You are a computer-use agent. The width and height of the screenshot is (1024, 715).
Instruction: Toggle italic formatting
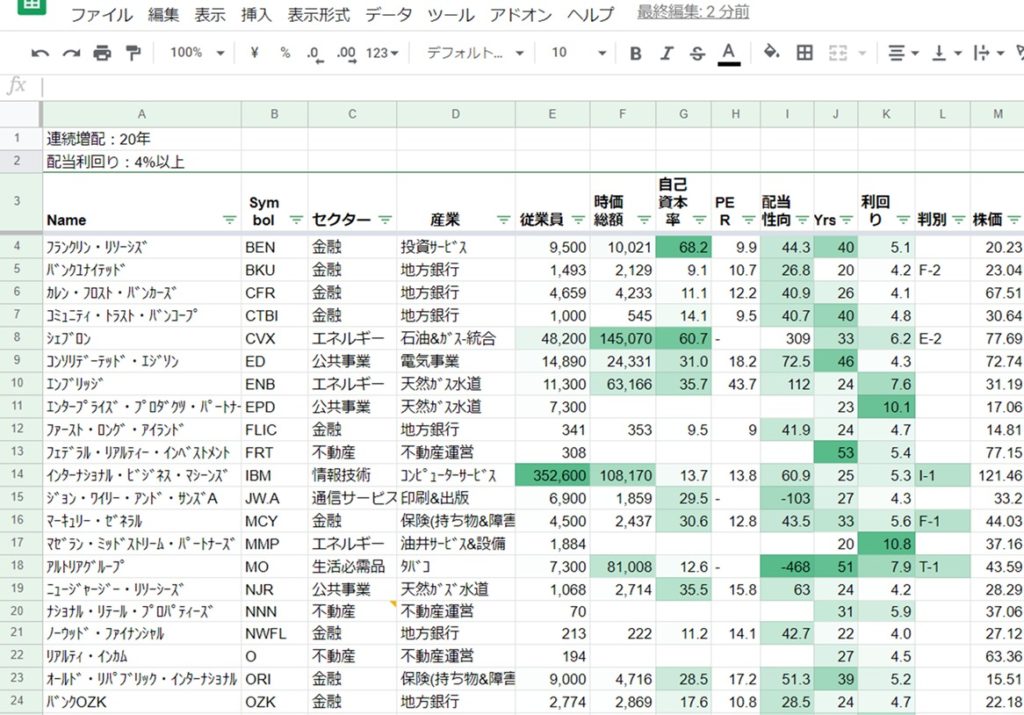click(666, 54)
